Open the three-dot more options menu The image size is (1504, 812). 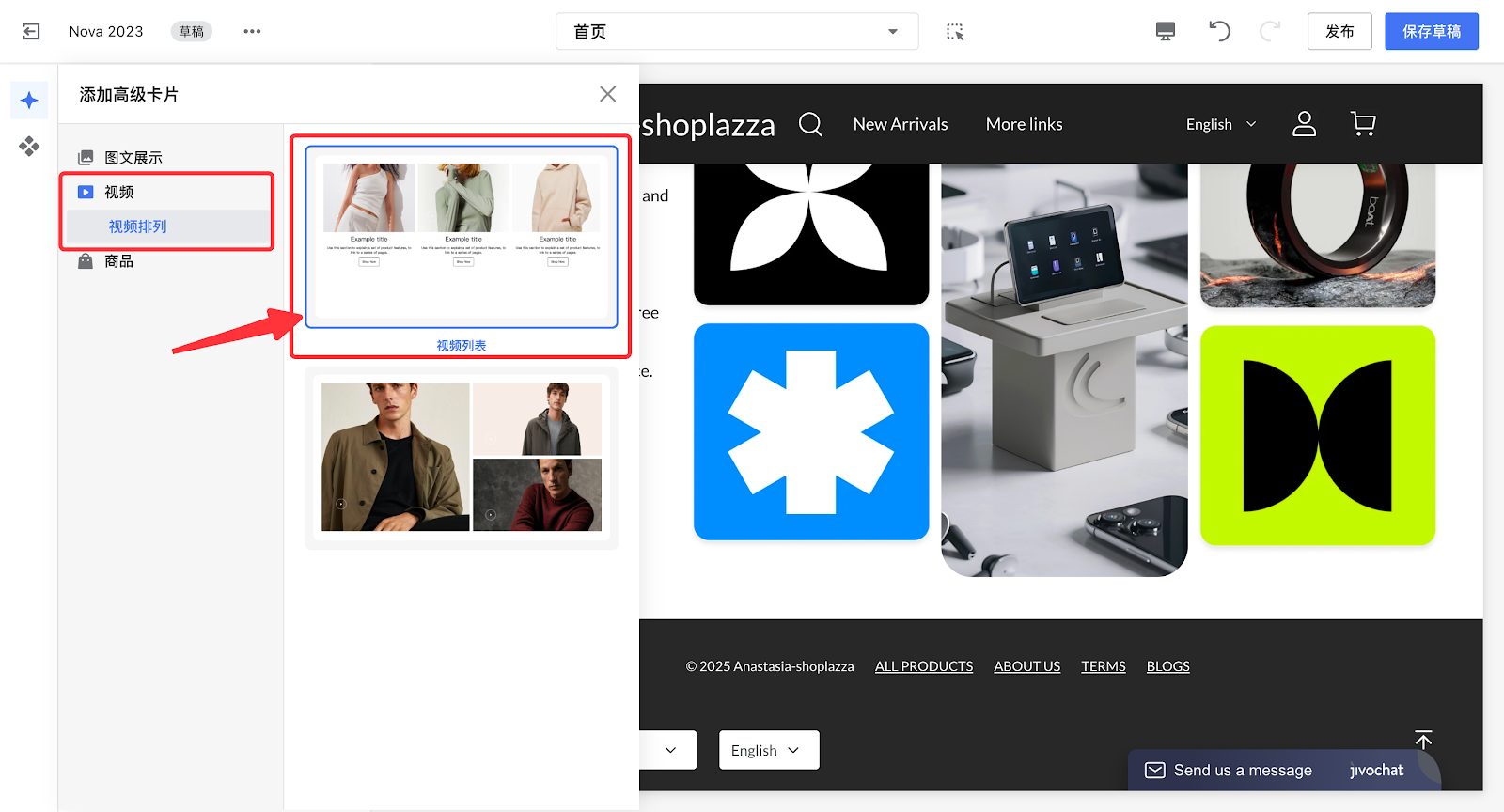252,32
